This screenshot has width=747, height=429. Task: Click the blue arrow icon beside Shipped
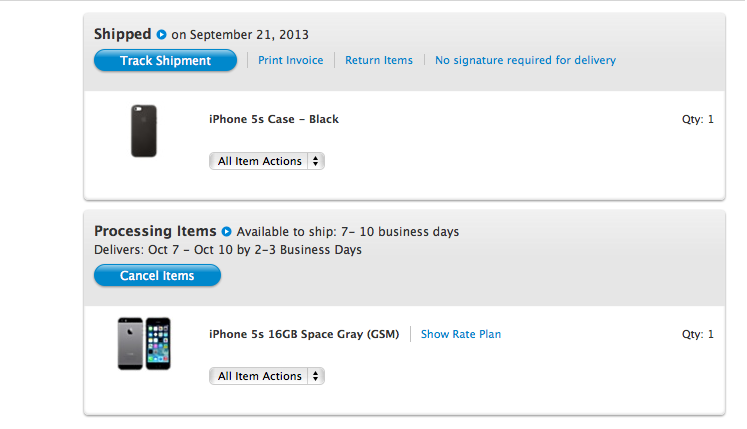(162, 34)
